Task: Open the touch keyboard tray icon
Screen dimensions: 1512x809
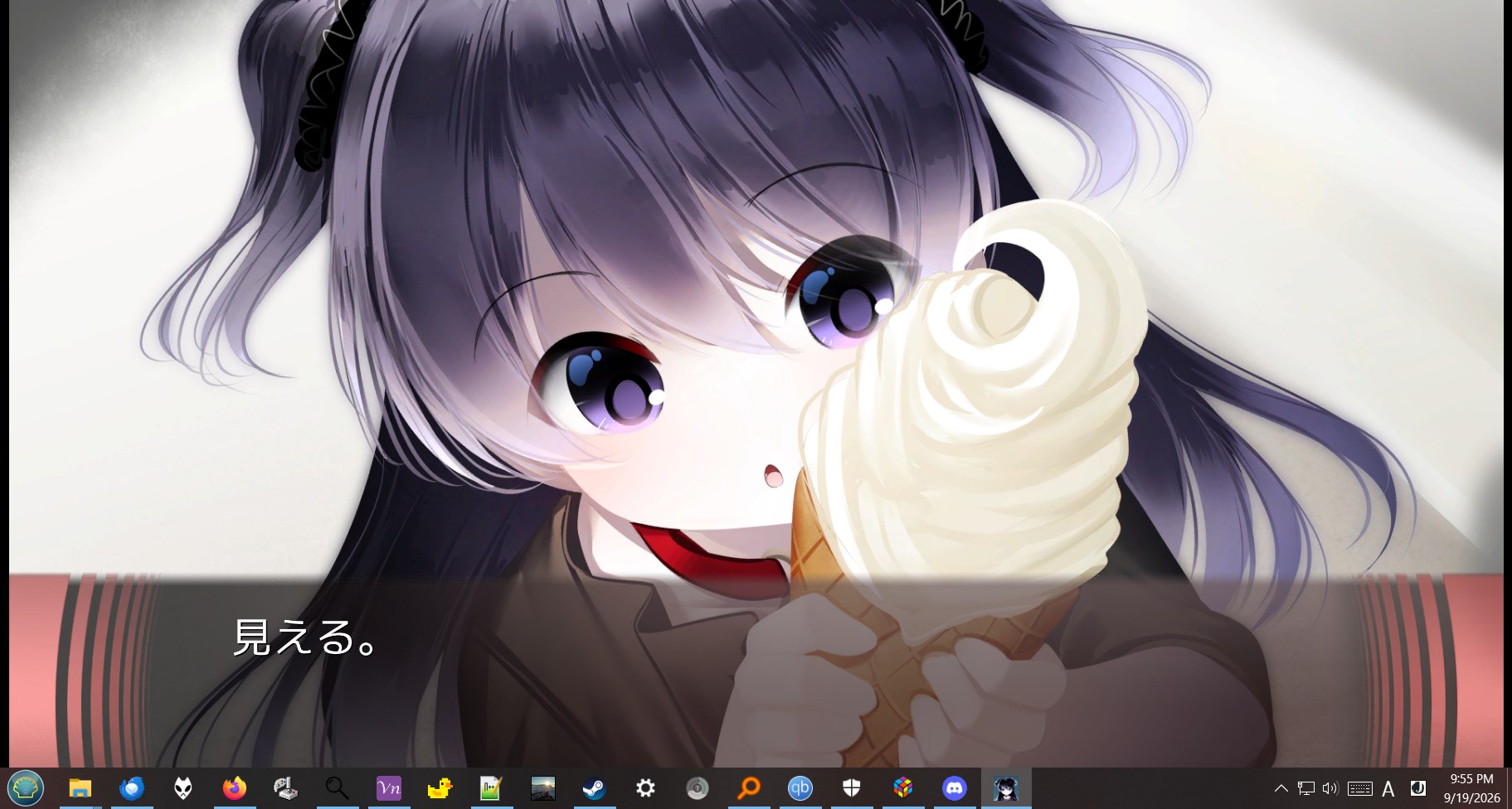Action: click(x=1359, y=788)
